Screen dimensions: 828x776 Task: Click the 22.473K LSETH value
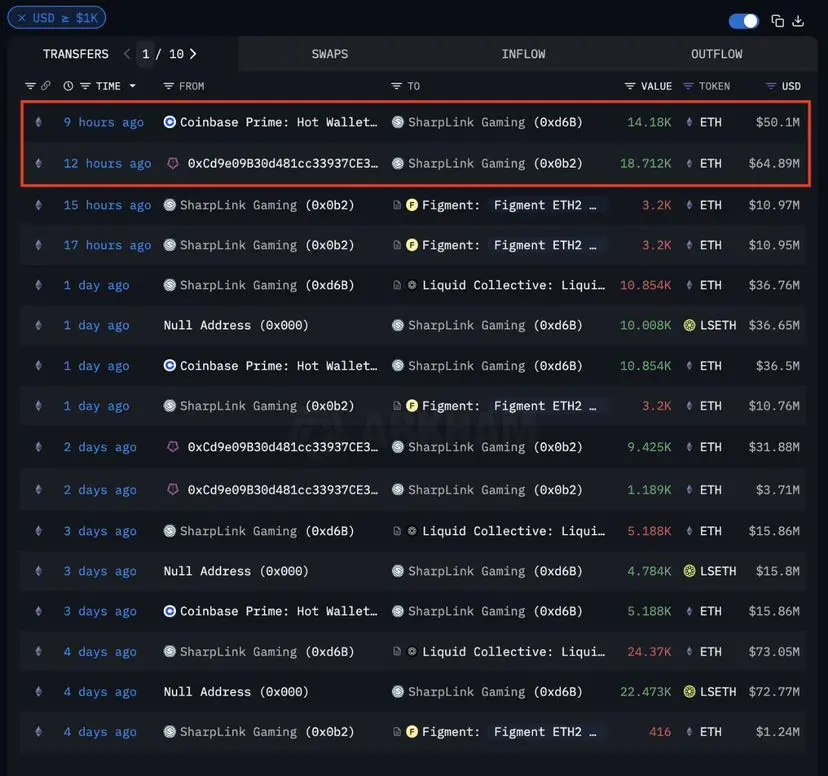point(645,692)
